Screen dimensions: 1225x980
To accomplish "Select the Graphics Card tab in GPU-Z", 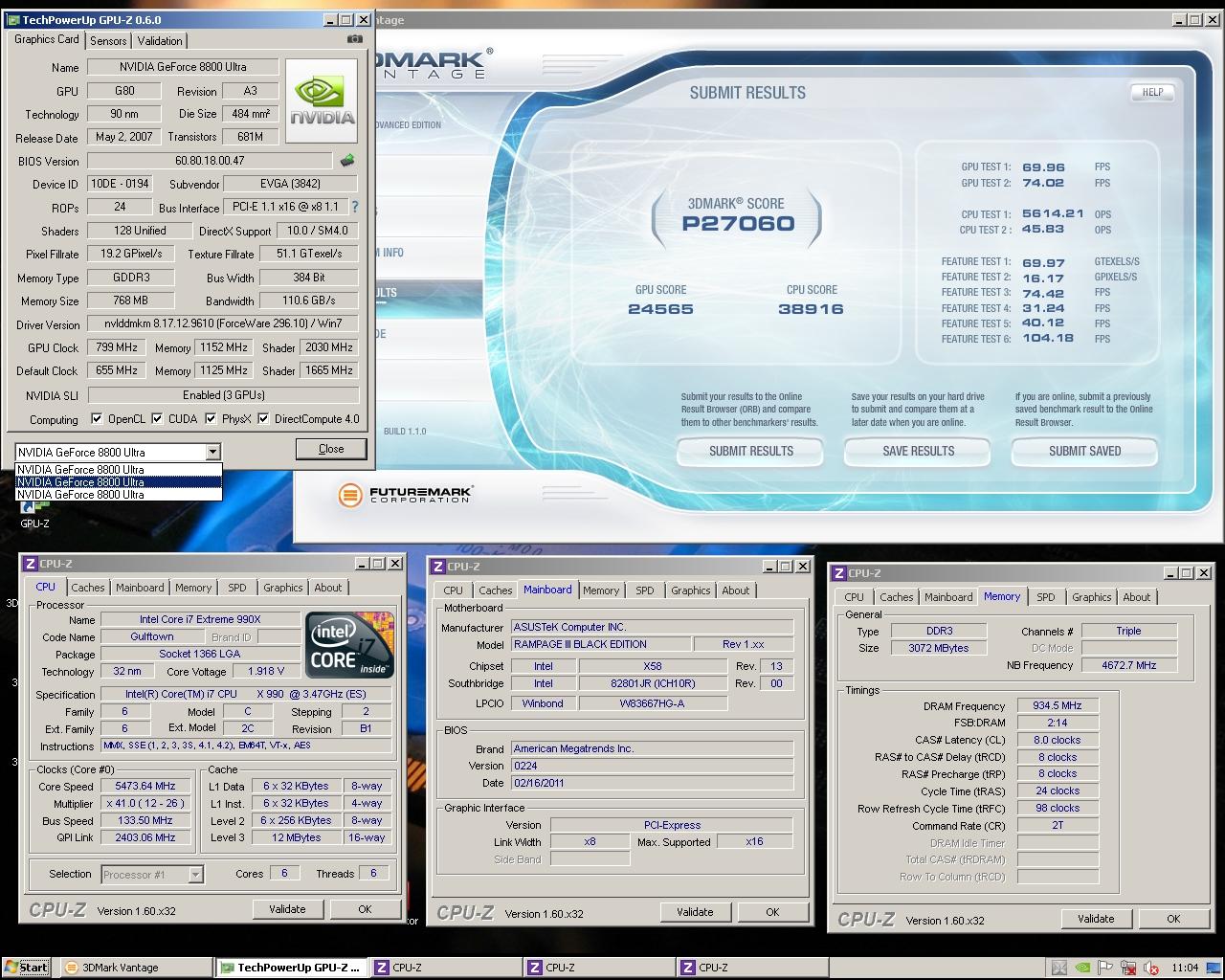I will [47, 39].
